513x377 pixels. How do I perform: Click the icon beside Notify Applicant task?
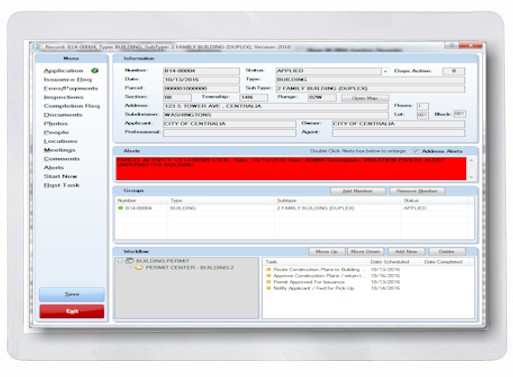click(269, 288)
